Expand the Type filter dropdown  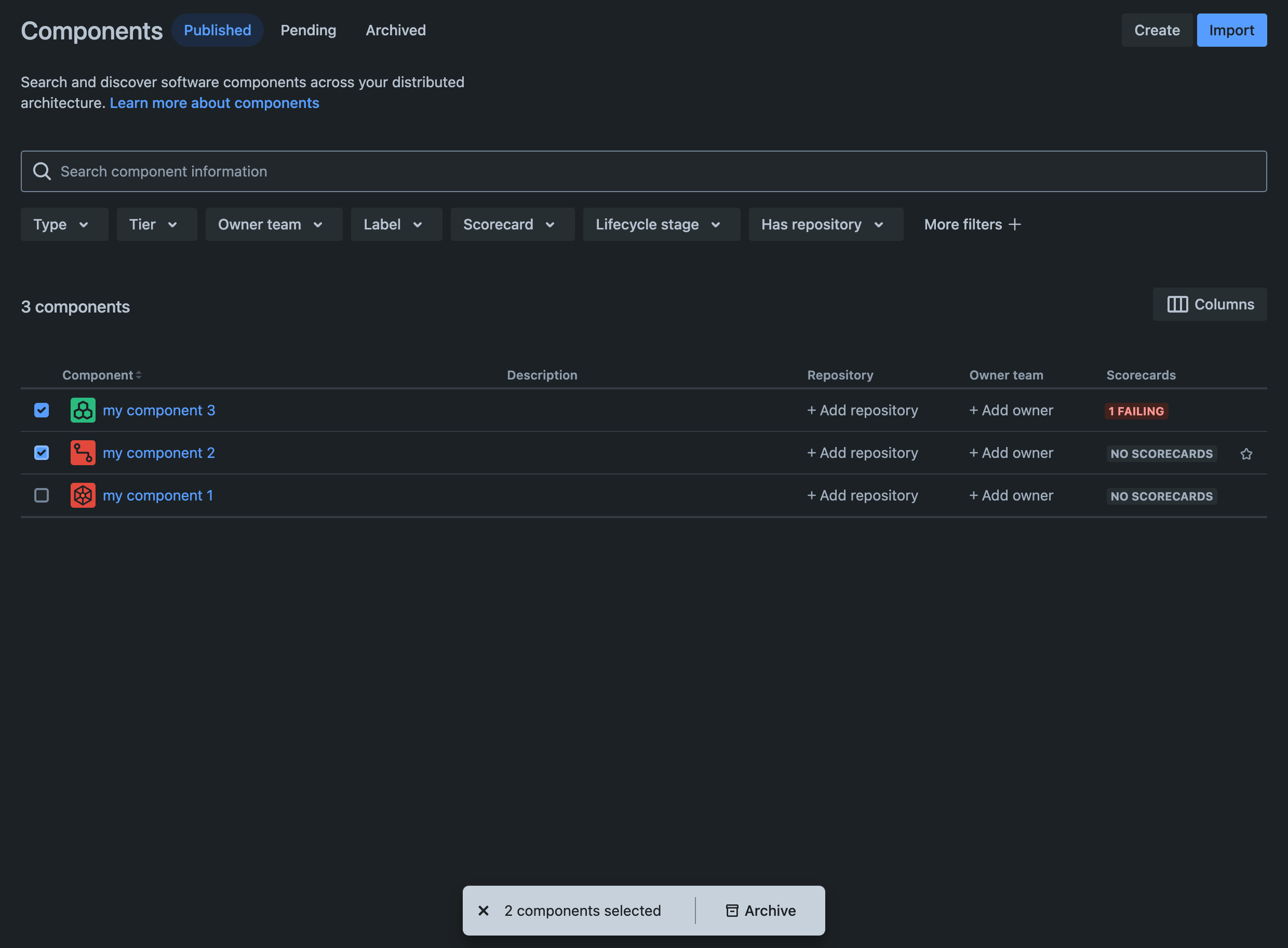(x=64, y=224)
